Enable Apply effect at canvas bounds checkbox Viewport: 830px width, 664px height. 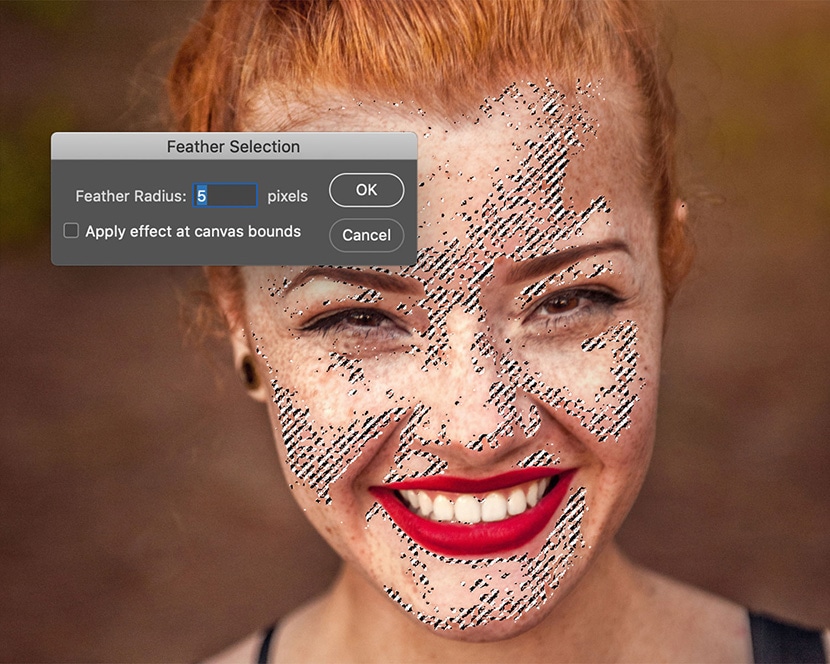click(71, 231)
